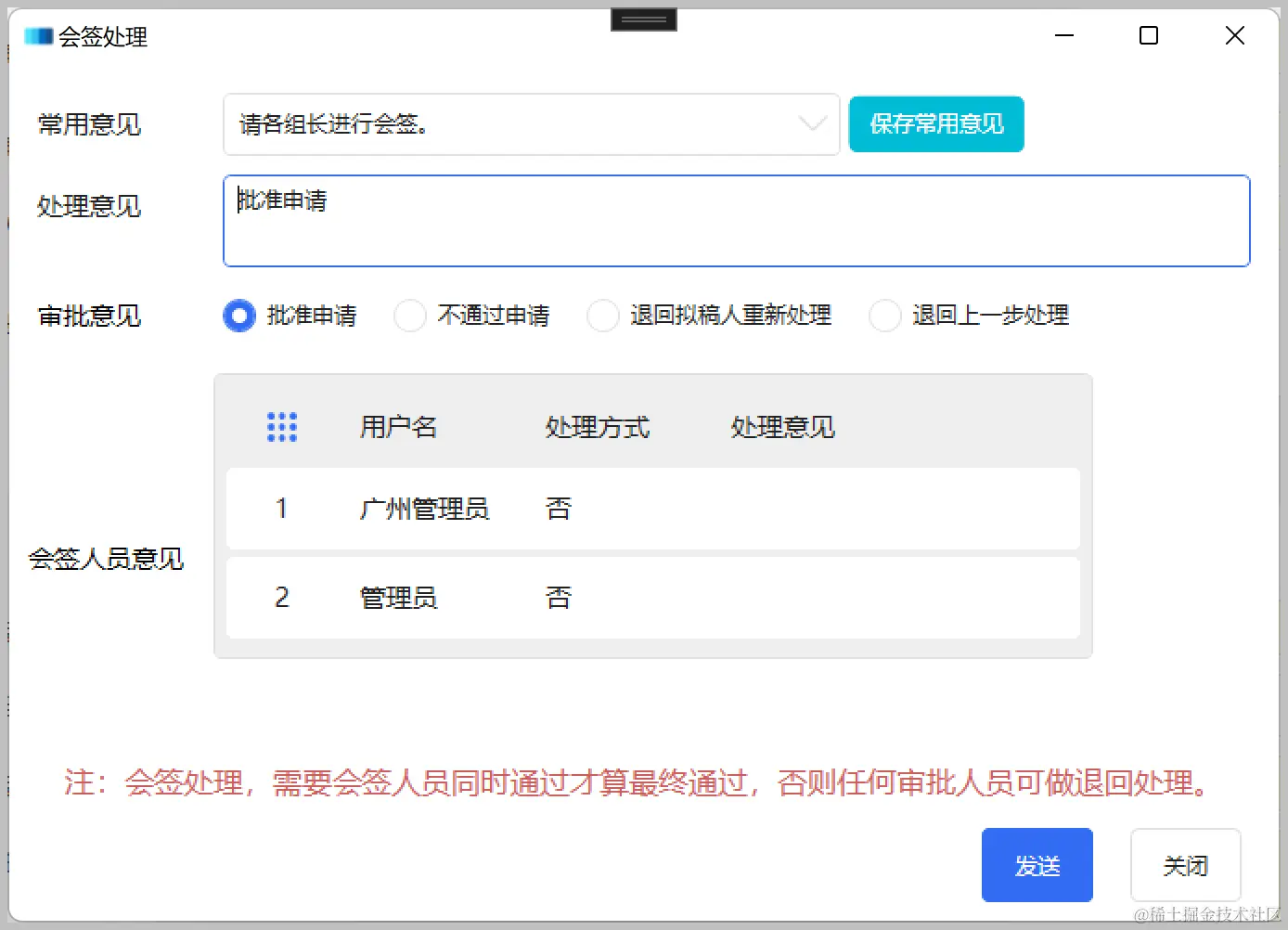Click the 会签处理 window app icon
This screenshot has height=930, width=1288.
click(39, 36)
